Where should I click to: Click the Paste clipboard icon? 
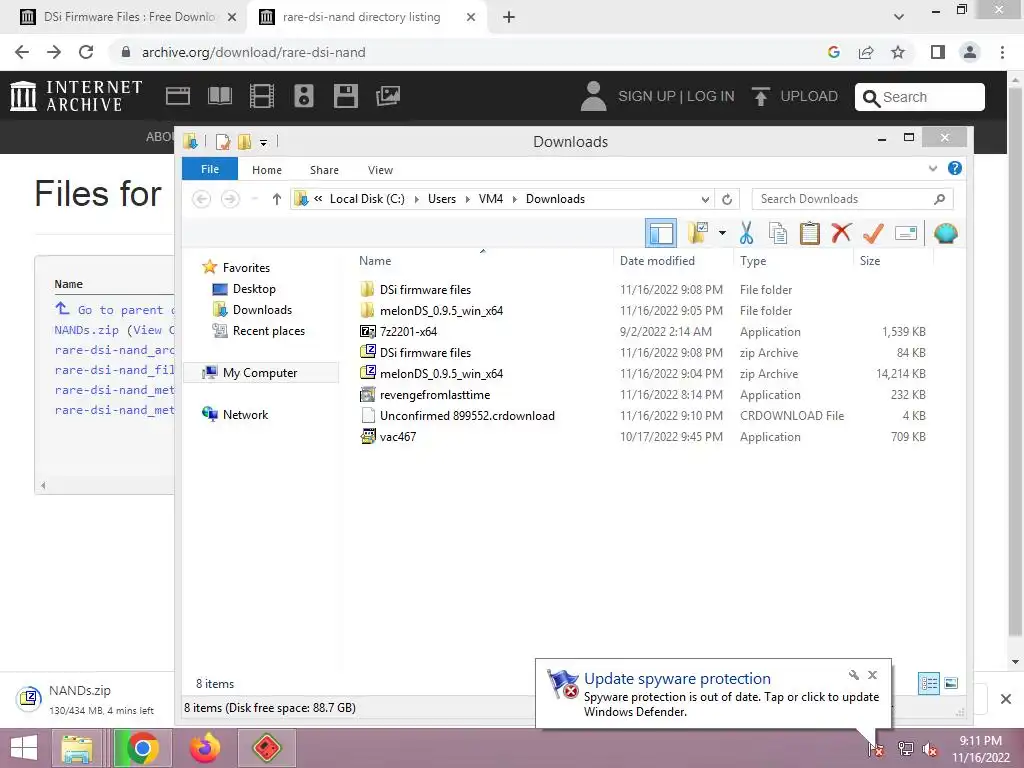[x=810, y=233]
